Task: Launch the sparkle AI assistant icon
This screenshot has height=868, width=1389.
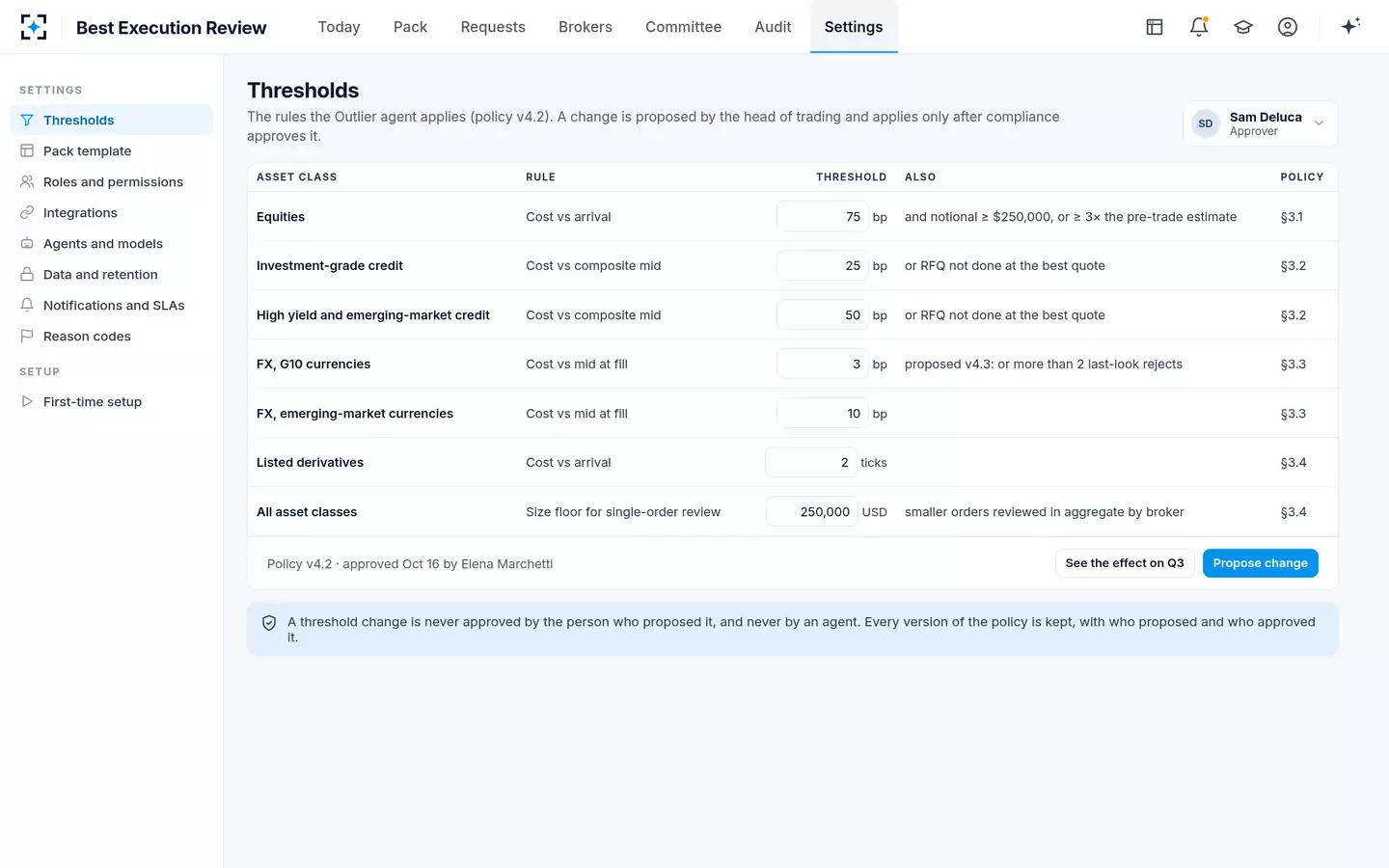Action: click(1350, 26)
